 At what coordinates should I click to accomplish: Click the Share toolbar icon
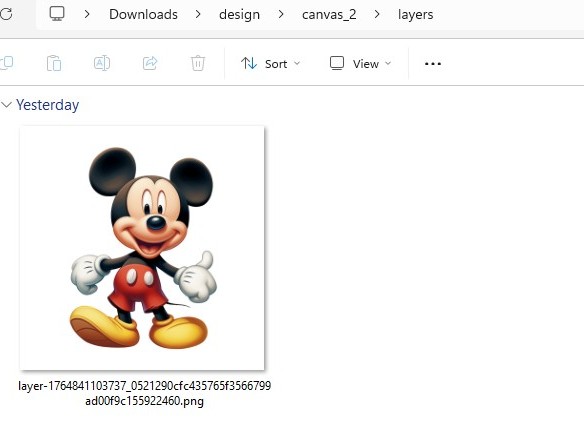coord(150,63)
